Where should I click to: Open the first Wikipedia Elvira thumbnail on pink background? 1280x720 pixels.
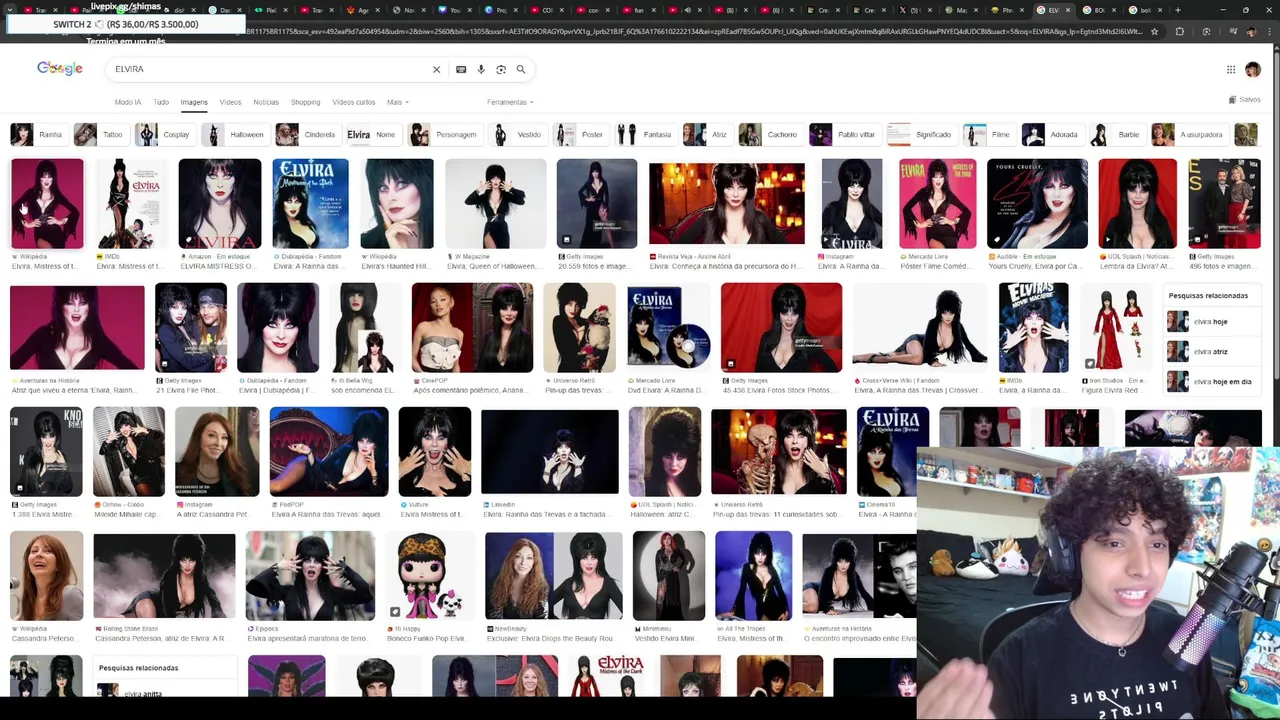(47, 203)
